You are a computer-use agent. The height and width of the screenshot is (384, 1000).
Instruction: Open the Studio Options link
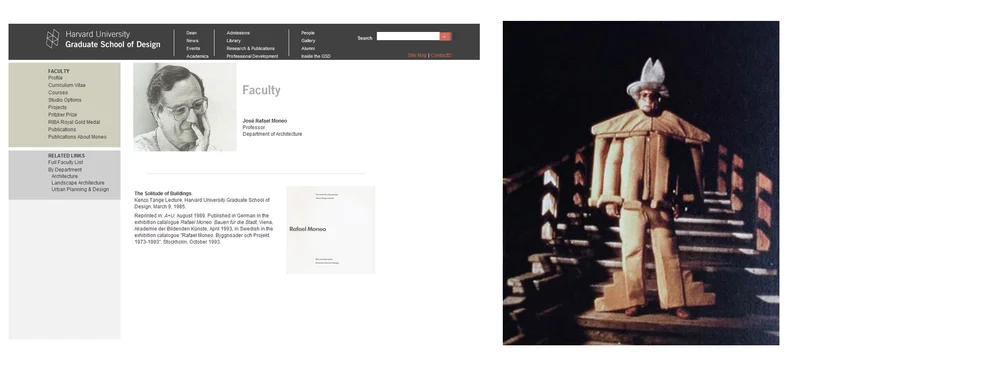coord(64,100)
